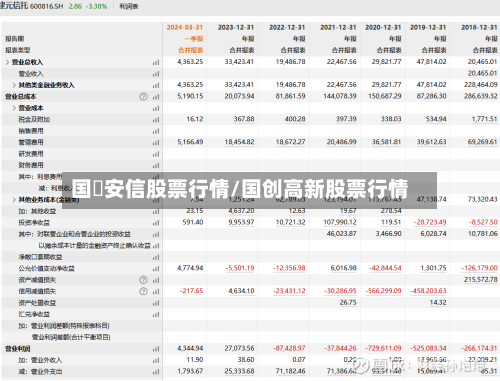
Task: Click help question mark beside 信用减值损失
Action: point(143,291)
